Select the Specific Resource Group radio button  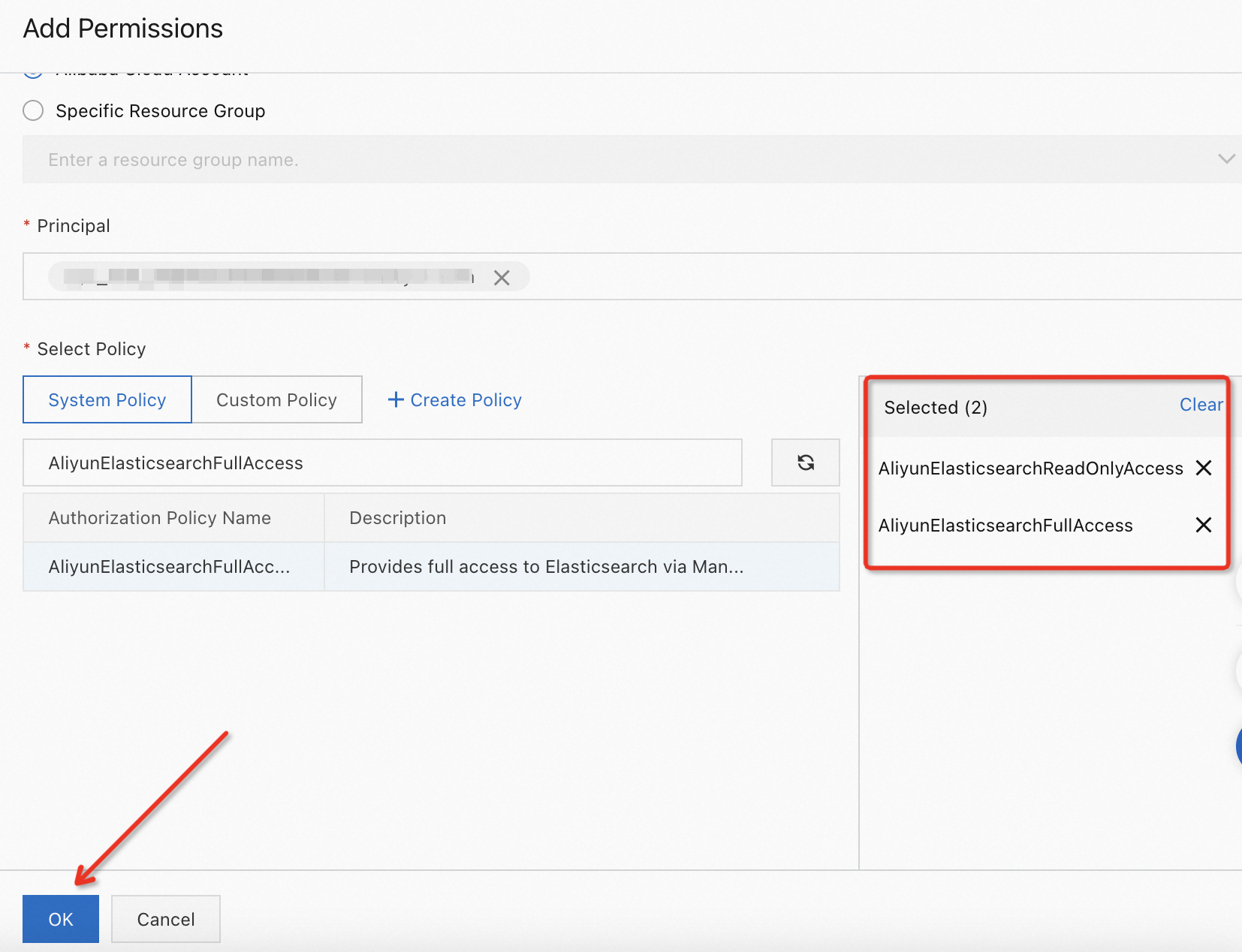coord(33,111)
